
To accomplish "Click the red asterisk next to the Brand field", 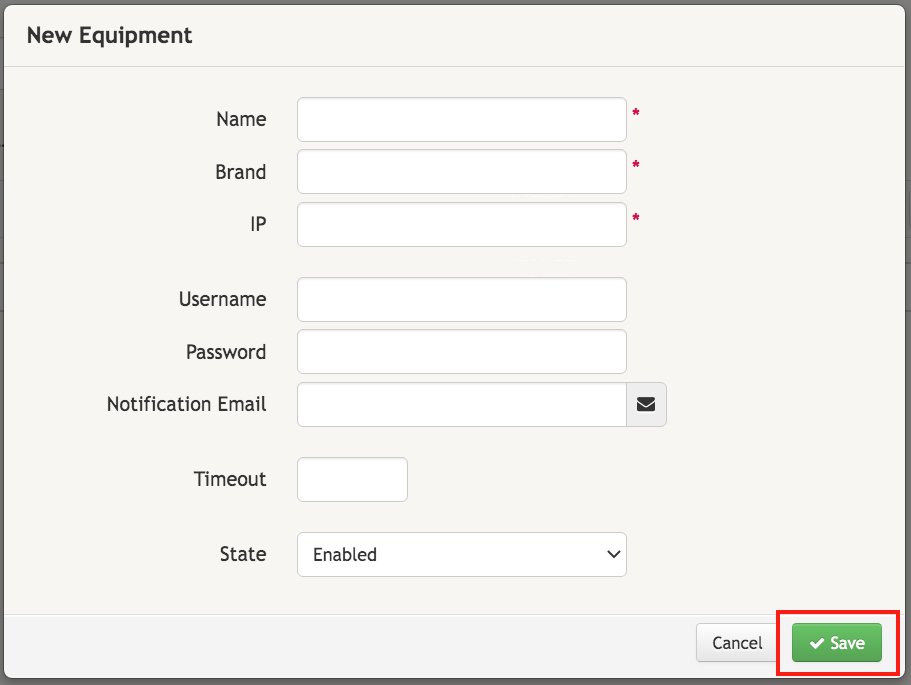I will pyautogui.click(x=637, y=163).
